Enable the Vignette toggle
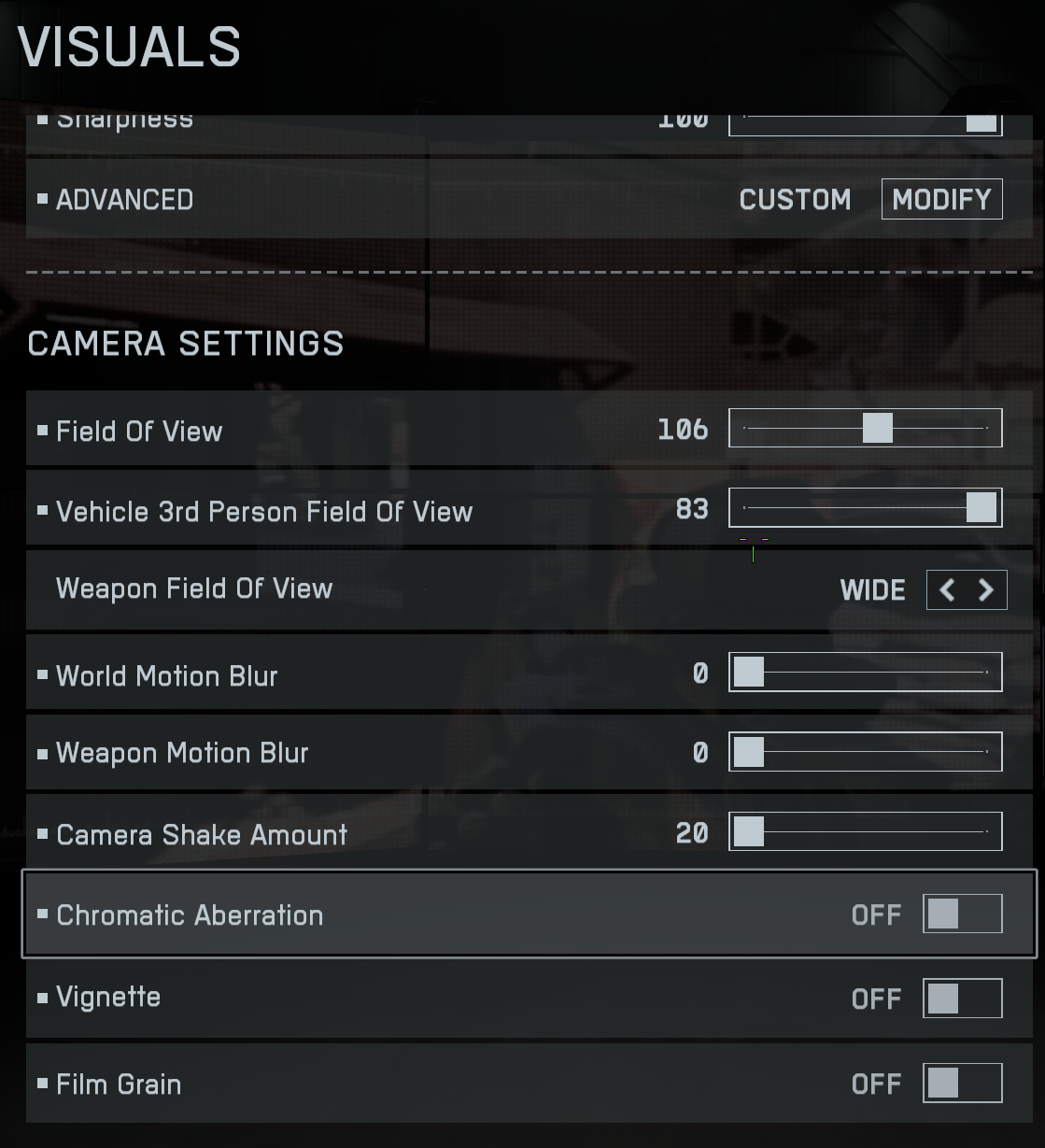1045x1148 pixels. [963, 999]
